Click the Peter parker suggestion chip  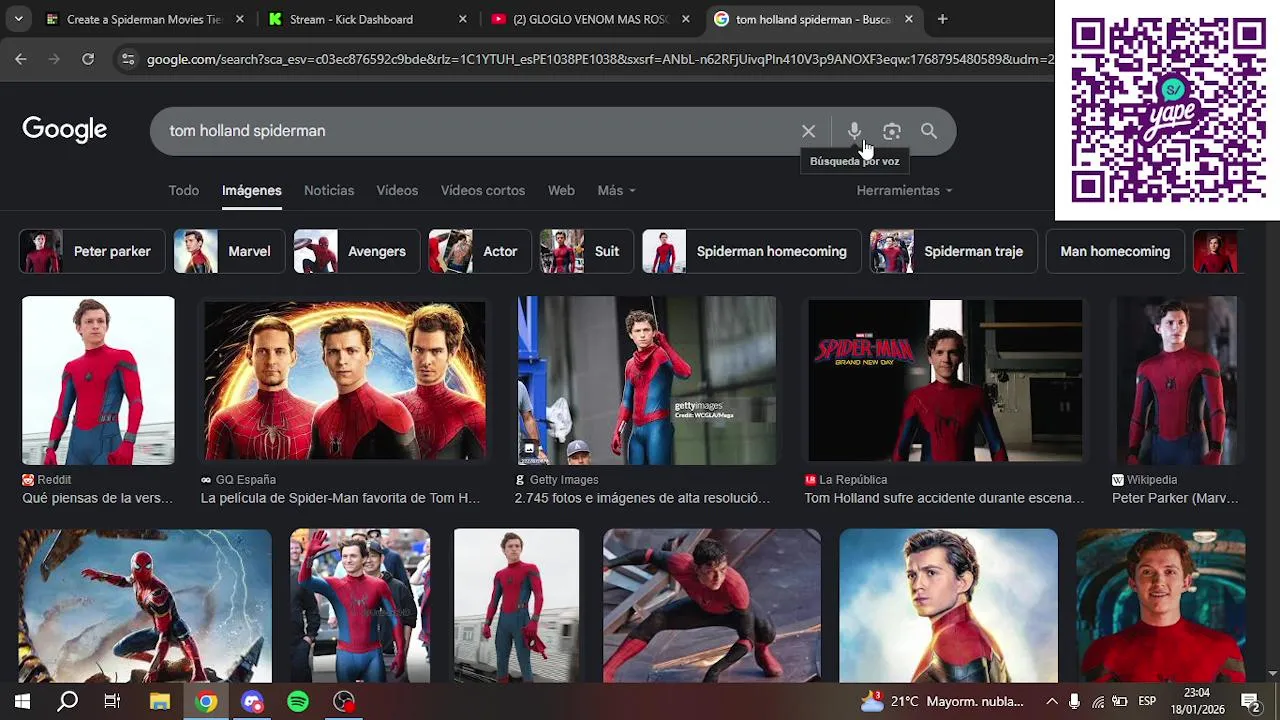[91, 251]
